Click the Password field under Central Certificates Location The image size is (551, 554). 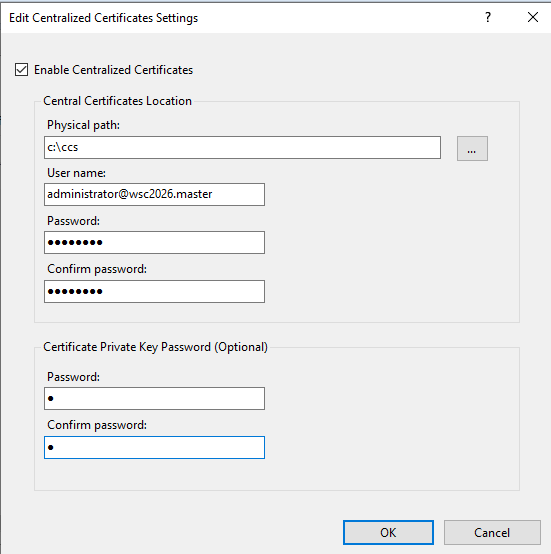[154, 242]
